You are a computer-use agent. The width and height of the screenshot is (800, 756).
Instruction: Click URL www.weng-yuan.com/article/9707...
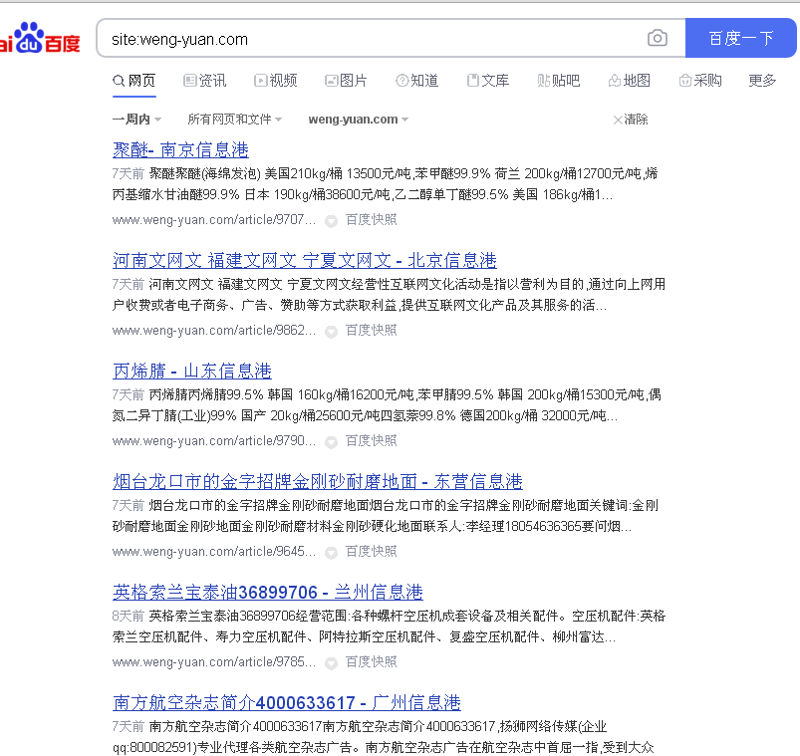point(214,220)
